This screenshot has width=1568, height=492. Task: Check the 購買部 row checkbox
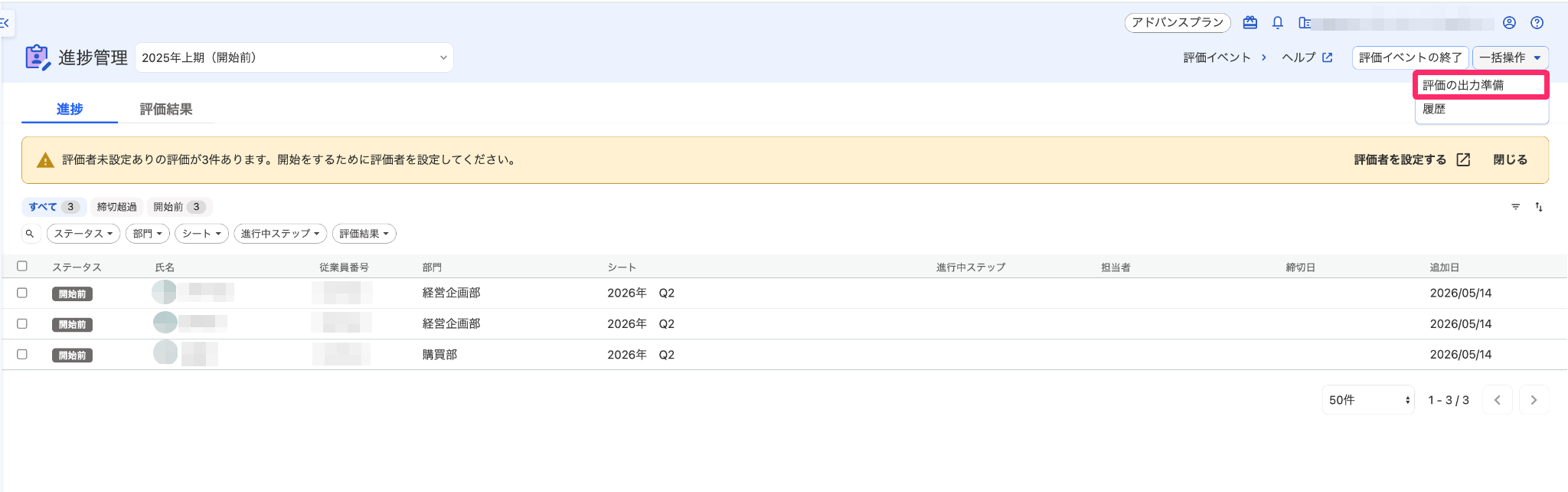coord(22,354)
